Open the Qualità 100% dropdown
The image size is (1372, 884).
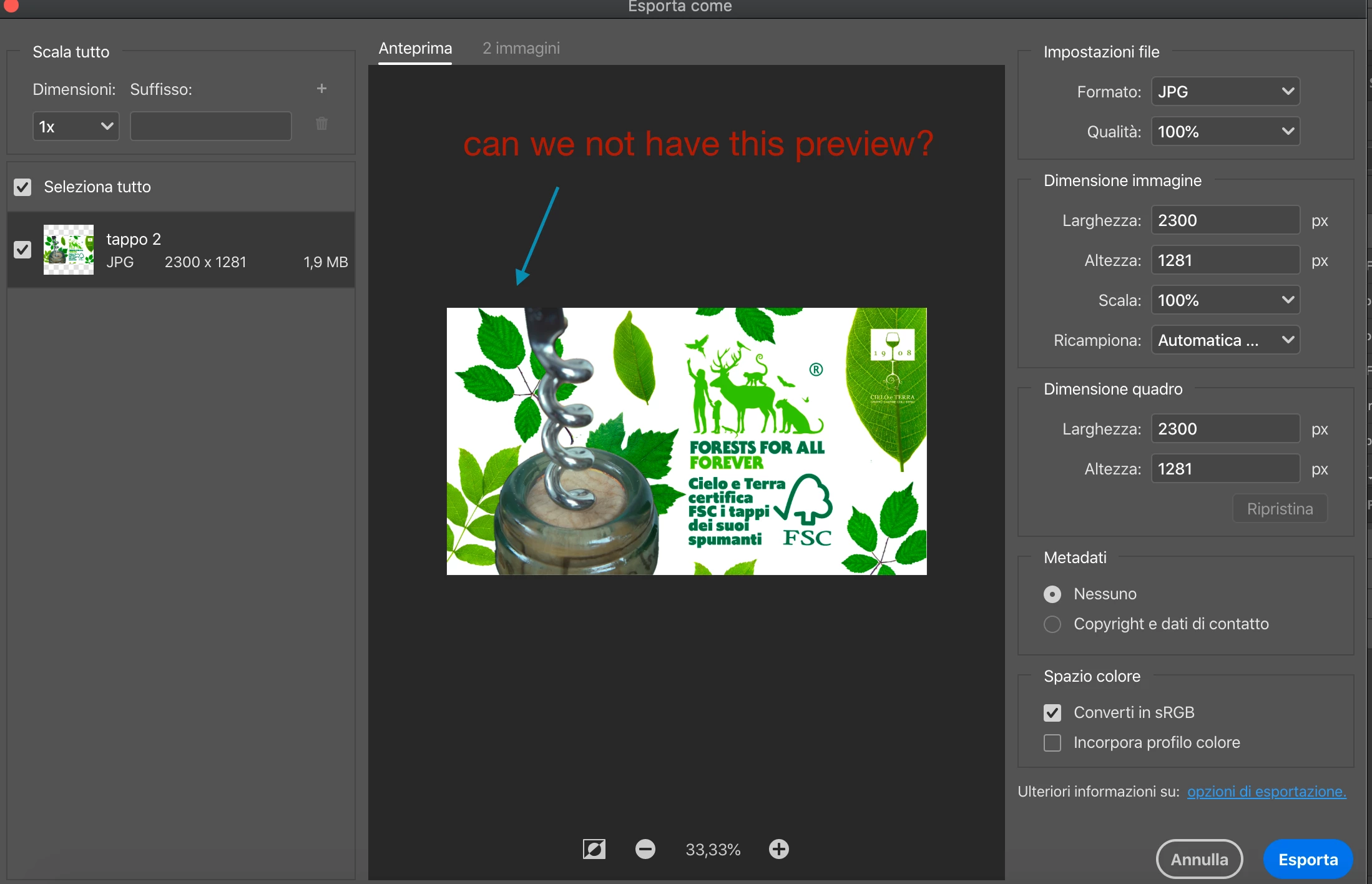tap(1225, 132)
